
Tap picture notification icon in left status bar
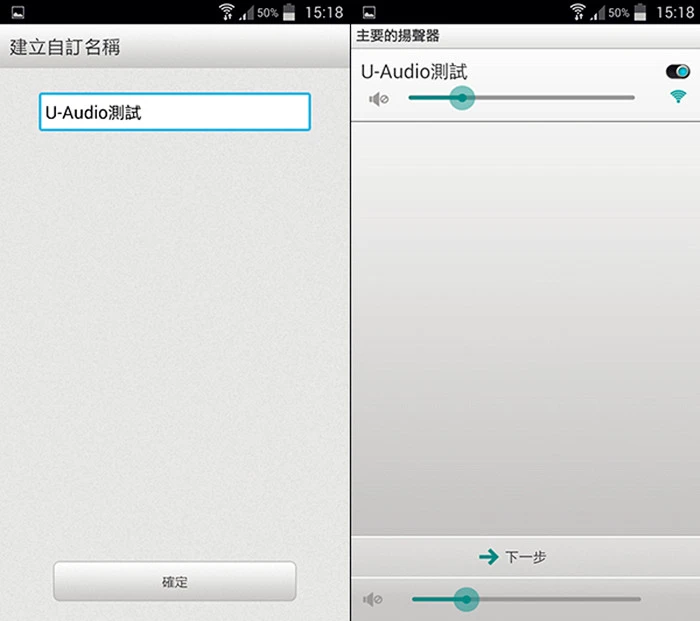coord(18,13)
